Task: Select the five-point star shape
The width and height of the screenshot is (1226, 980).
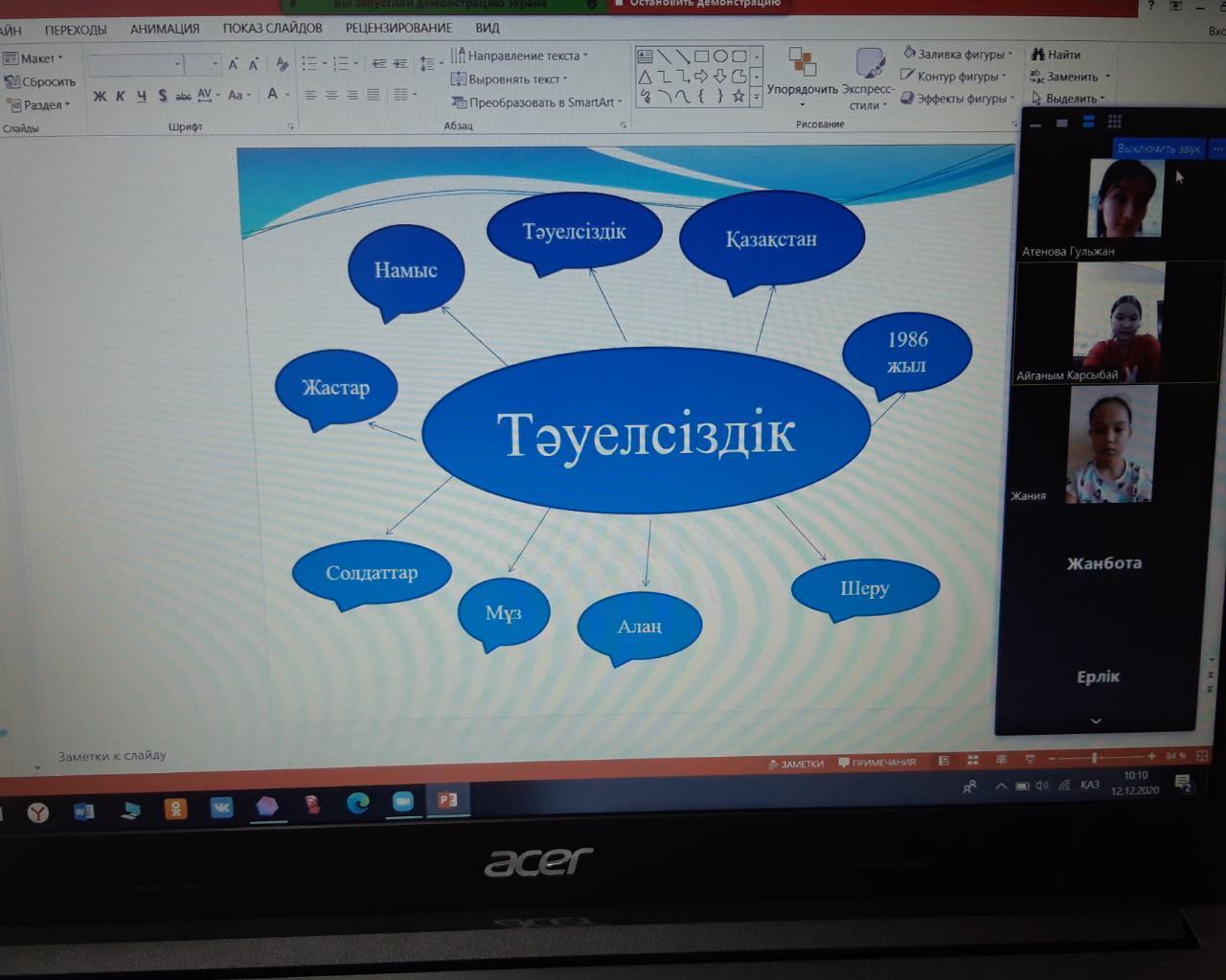Action: (738, 96)
